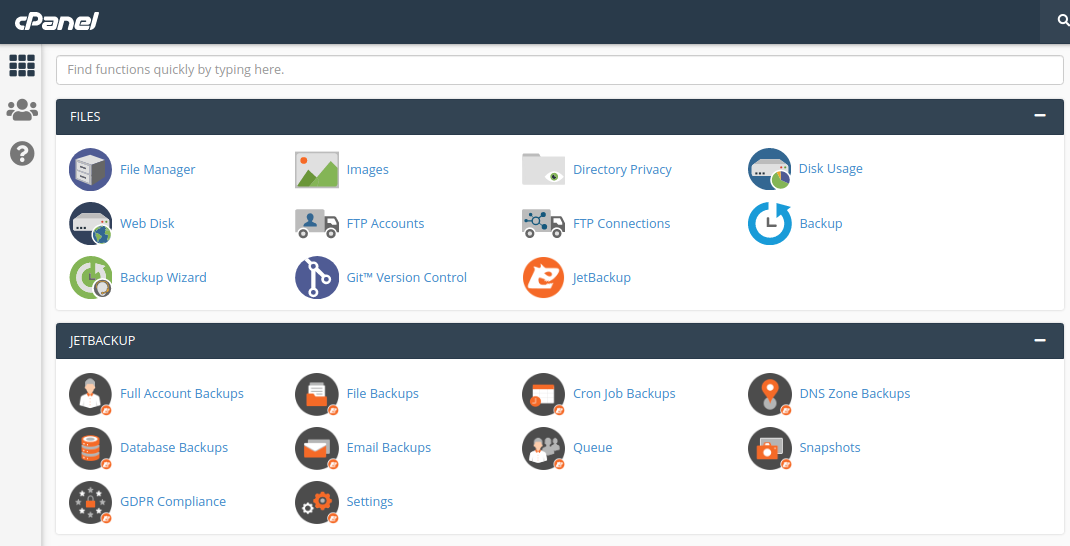Viewport: 1070px width, 546px height.
Task: Open the FTP Connections link
Action: [622, 223]
